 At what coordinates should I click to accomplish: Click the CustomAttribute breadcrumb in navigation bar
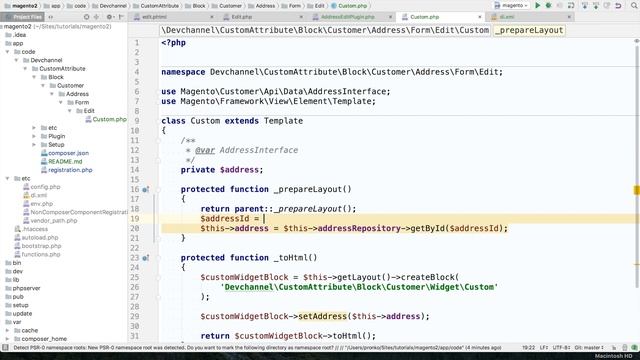point(156,6)
